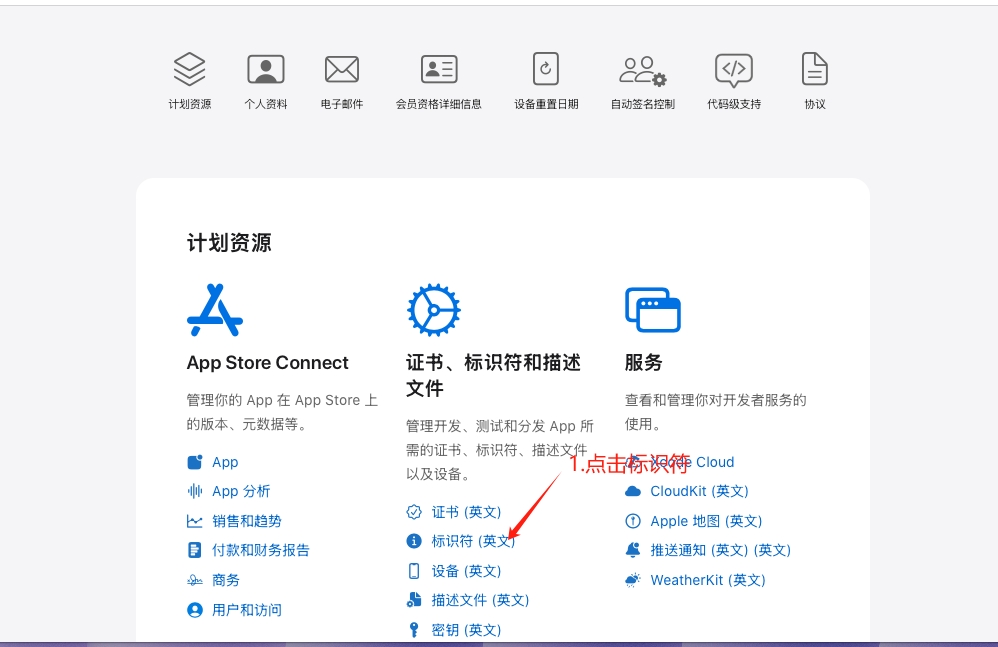
Task: Click the key icon beside 密钥 (英文)
Action: click(414, 630)
